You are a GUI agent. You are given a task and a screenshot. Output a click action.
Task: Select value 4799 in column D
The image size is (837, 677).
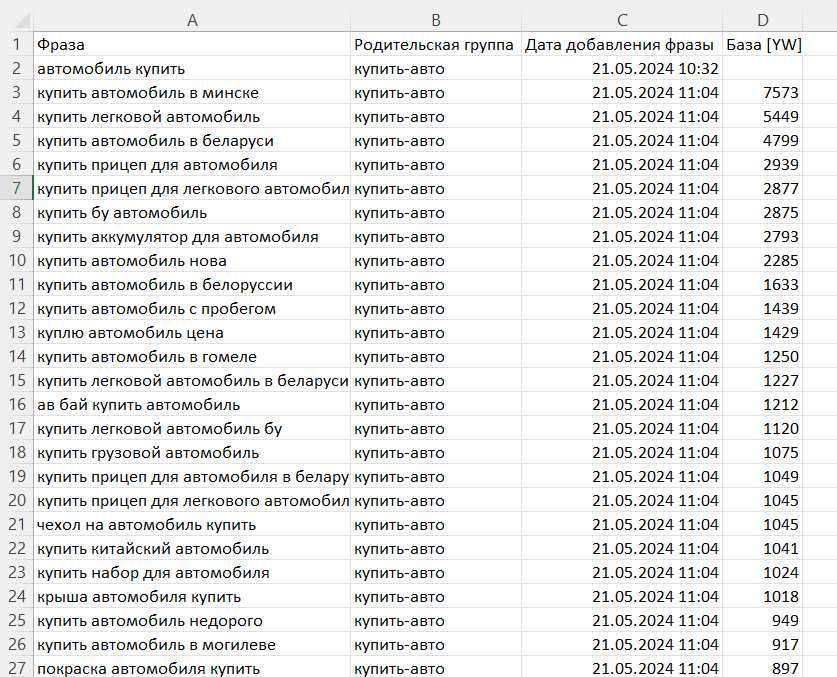(x=762, y=140)
